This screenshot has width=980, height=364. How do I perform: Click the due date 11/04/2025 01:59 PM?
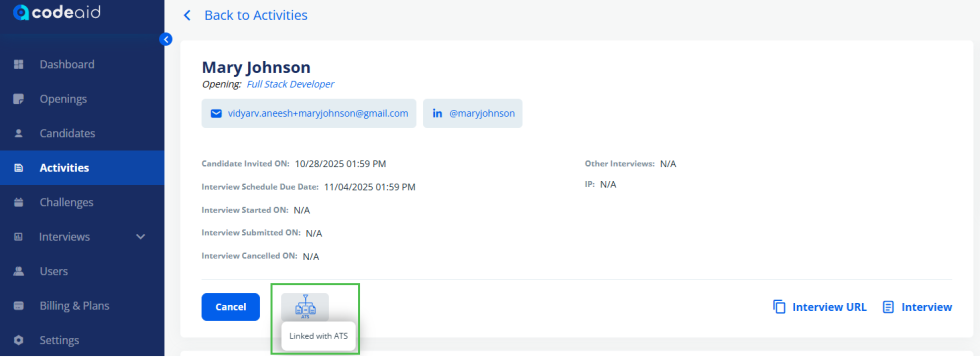[x=369, y=186]
